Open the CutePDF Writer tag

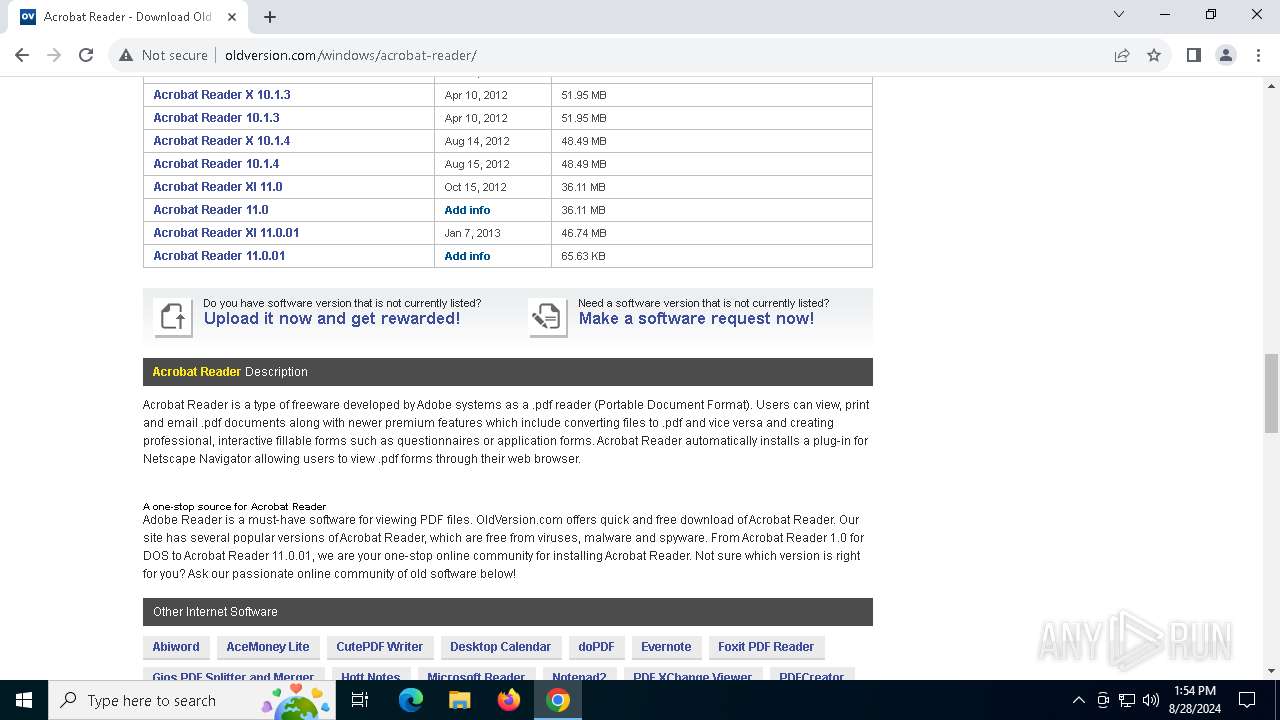click(380, 647)
